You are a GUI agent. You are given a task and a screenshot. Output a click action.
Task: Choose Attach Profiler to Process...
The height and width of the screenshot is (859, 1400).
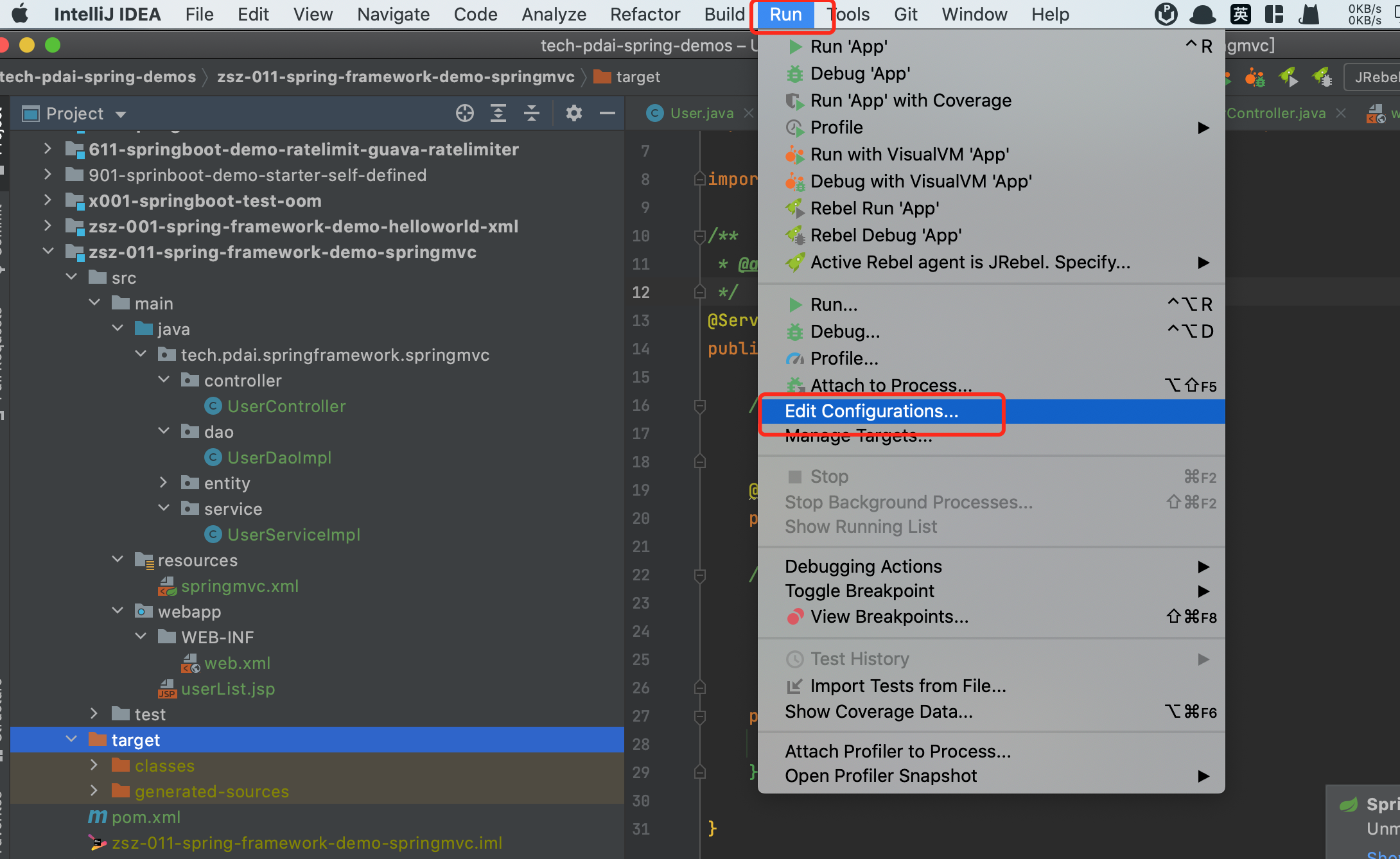[992, 752]
